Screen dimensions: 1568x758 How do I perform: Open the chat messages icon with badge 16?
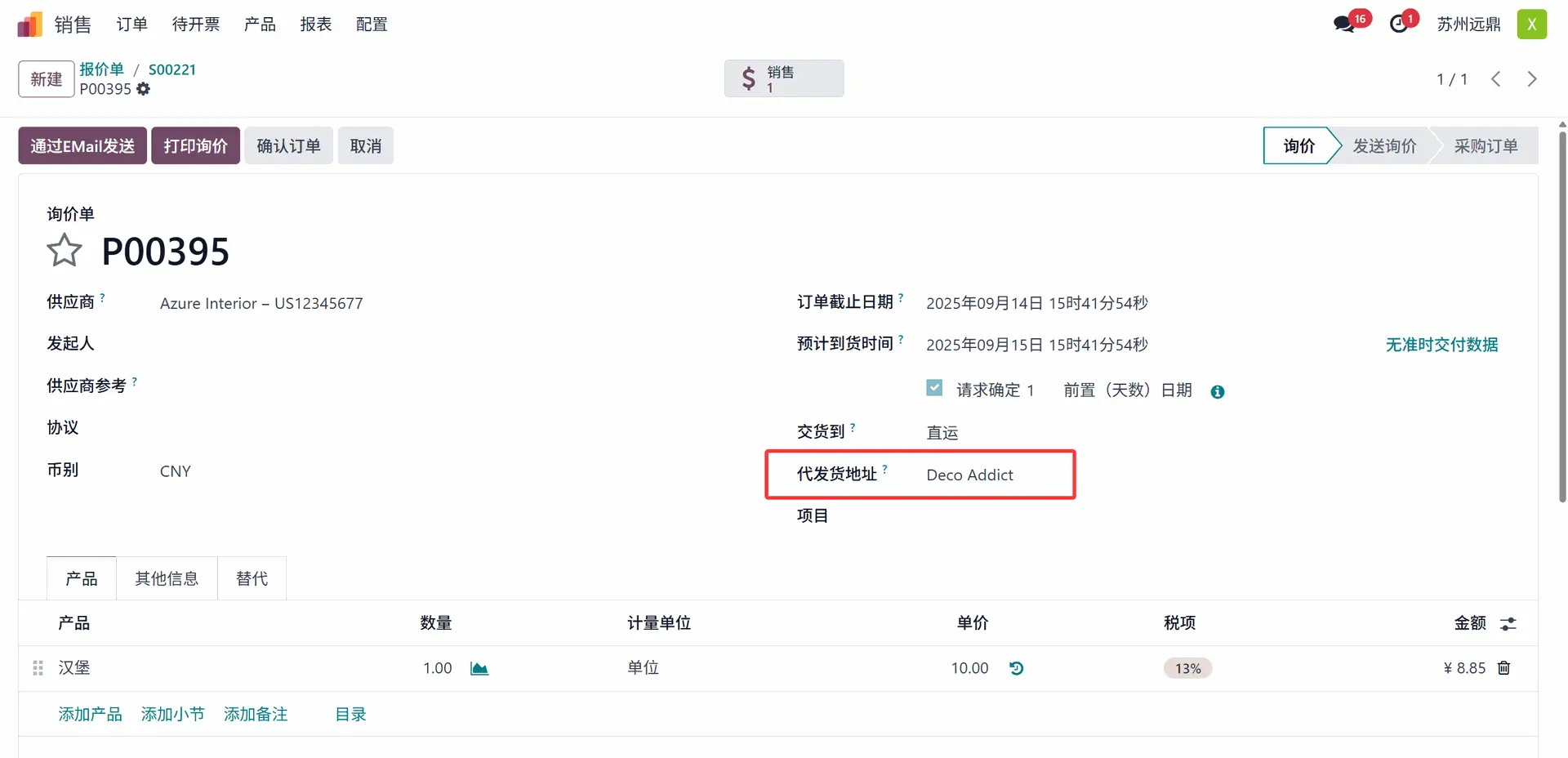(1344, 24)
